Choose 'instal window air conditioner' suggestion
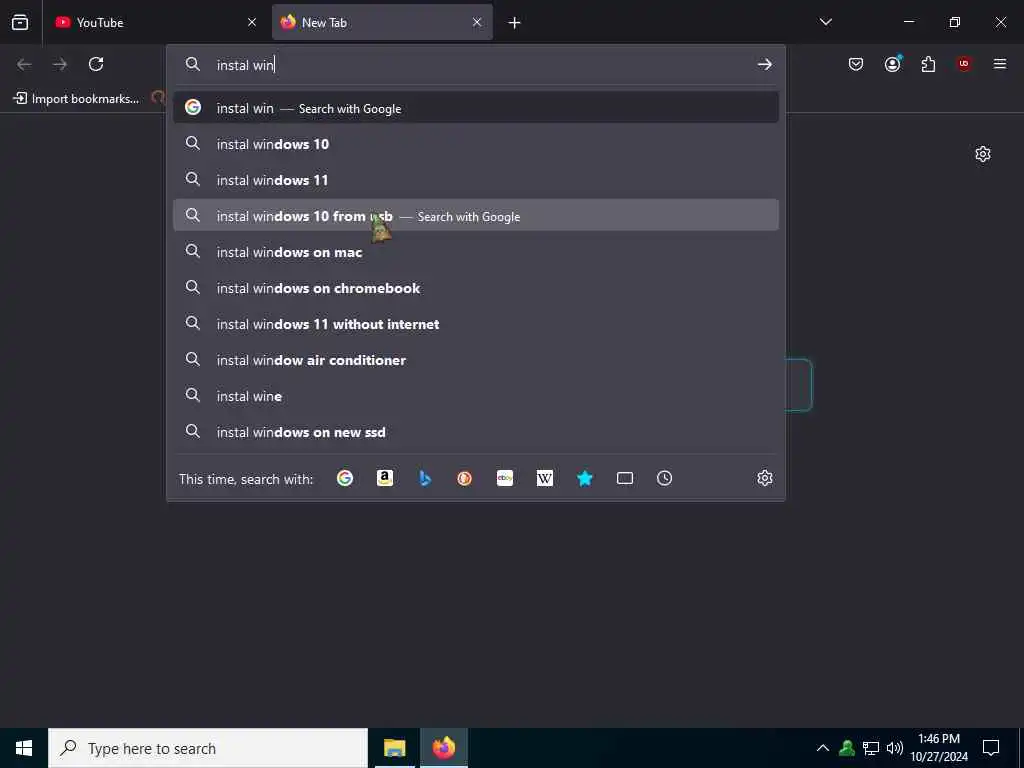 pyautogui.click(x=475, y=359)
